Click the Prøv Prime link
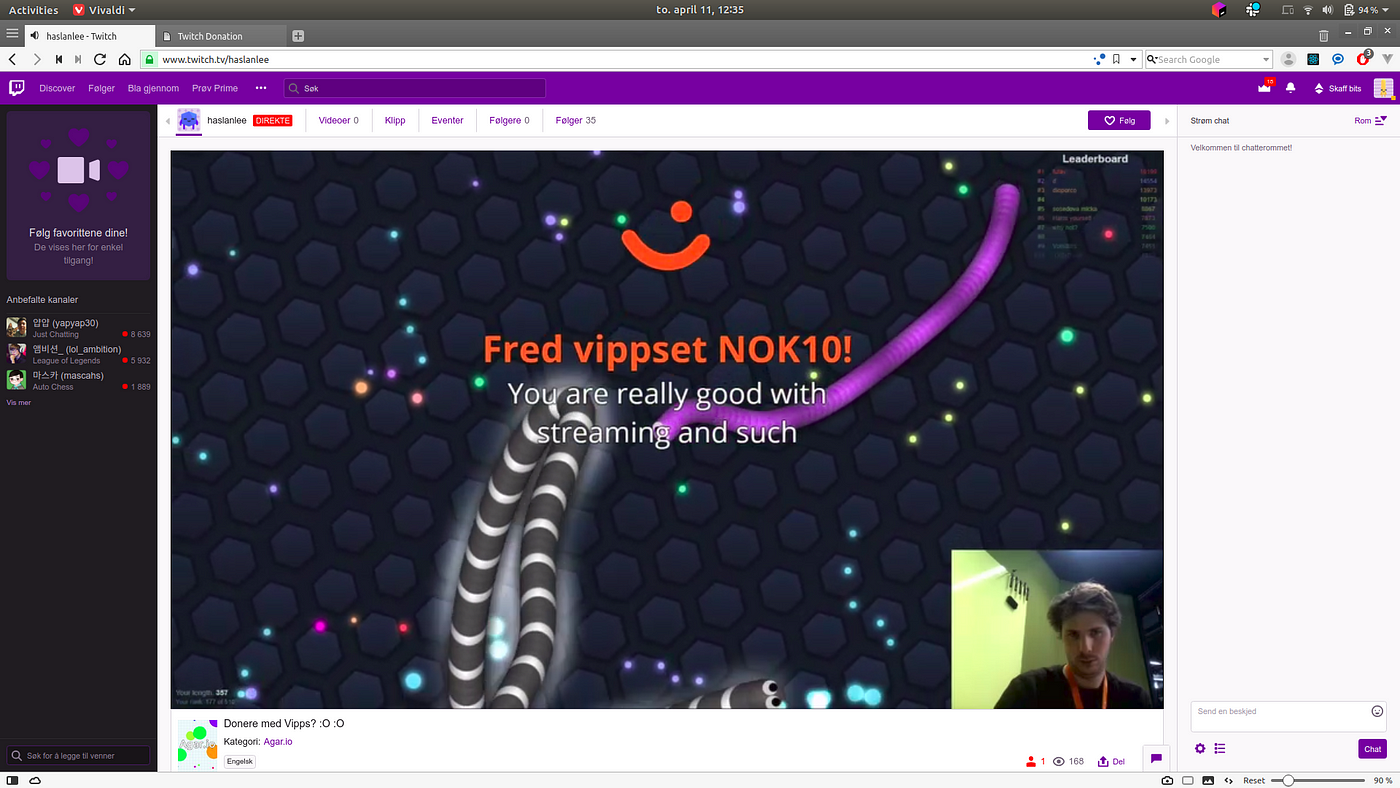Viewport: 1400px width, 788px height. [x=215, y=88]
